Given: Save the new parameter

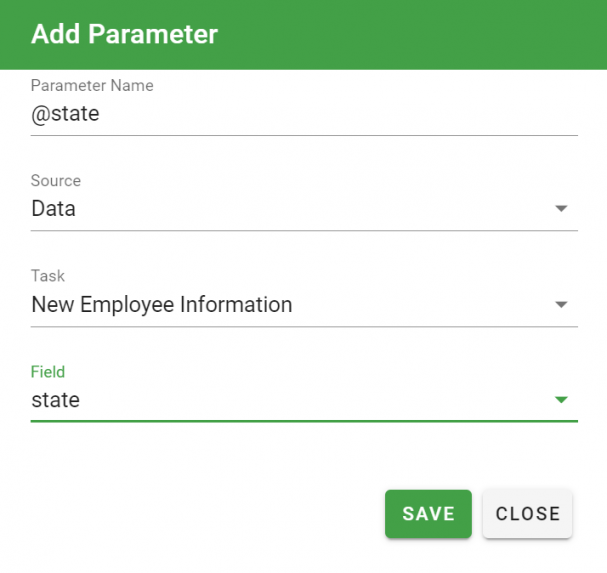Looking at the screenshot, I should tap(428, 514).
